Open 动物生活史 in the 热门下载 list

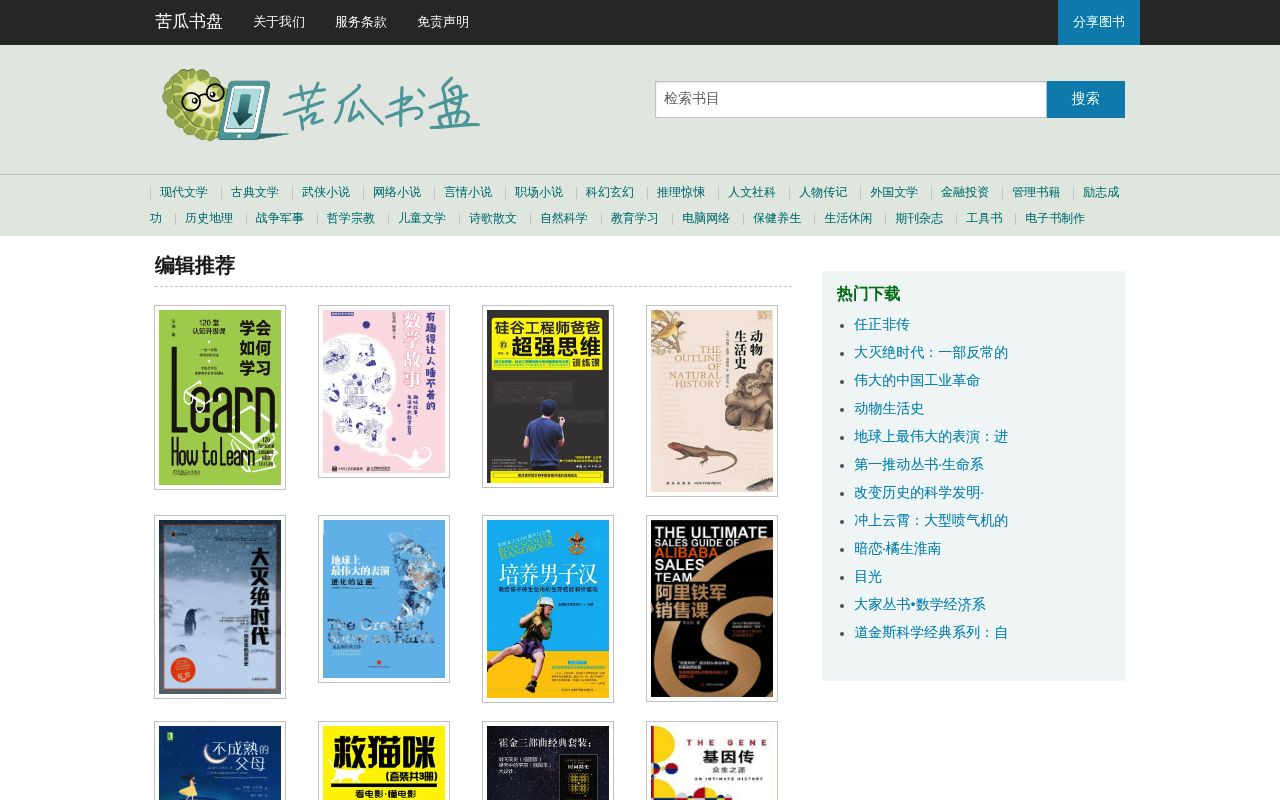coord(889,408)
